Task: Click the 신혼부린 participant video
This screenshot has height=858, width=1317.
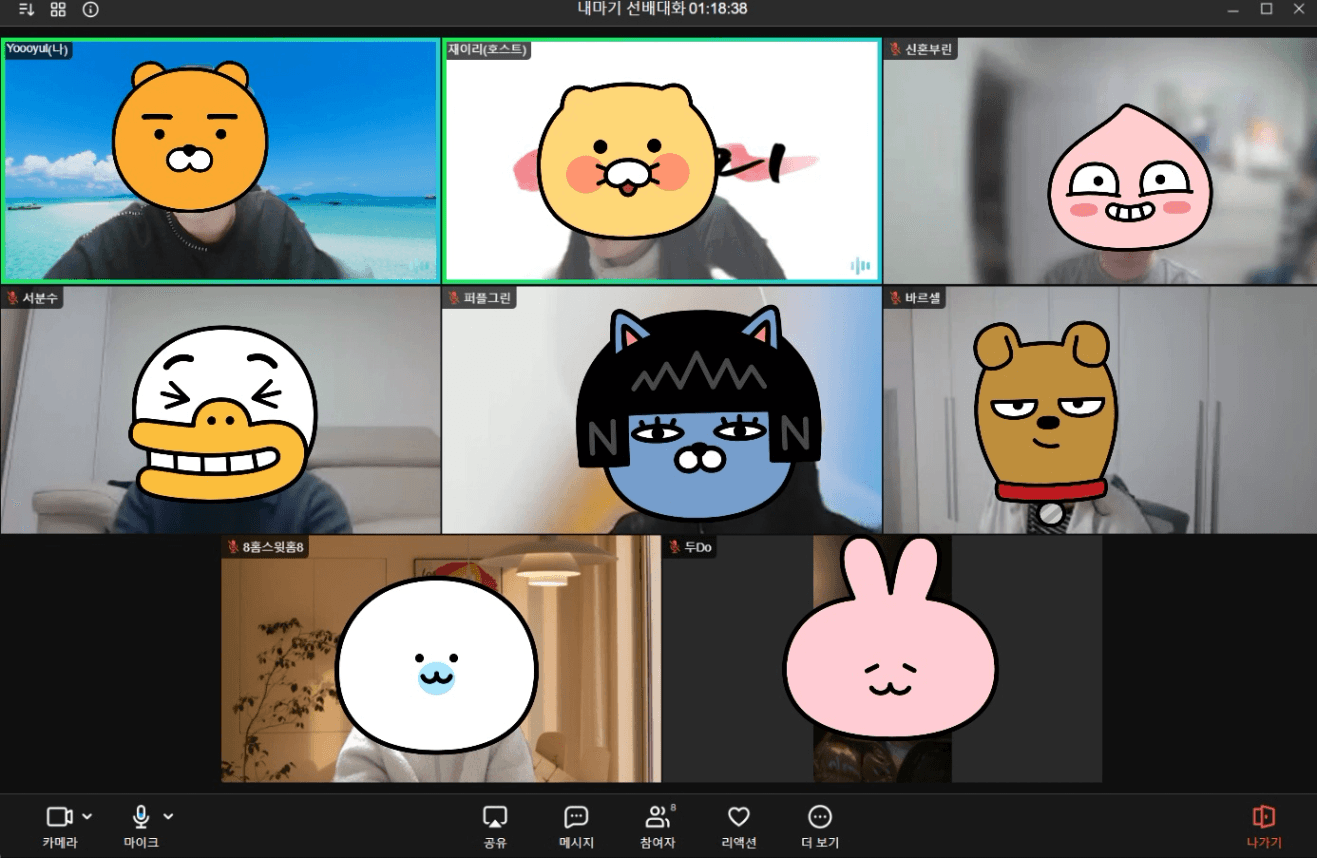Action: [x=1100, y=161]
